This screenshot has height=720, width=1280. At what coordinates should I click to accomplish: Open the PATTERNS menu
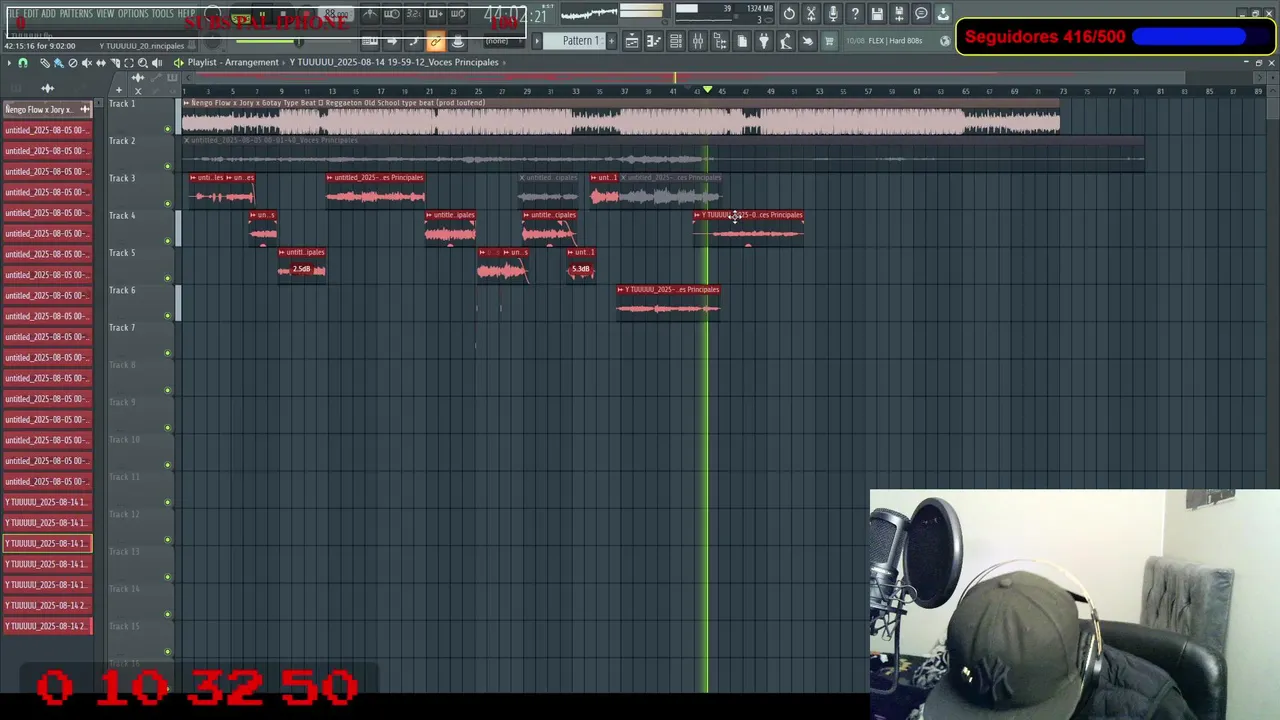pyautogui.click(x=76, y=13)
